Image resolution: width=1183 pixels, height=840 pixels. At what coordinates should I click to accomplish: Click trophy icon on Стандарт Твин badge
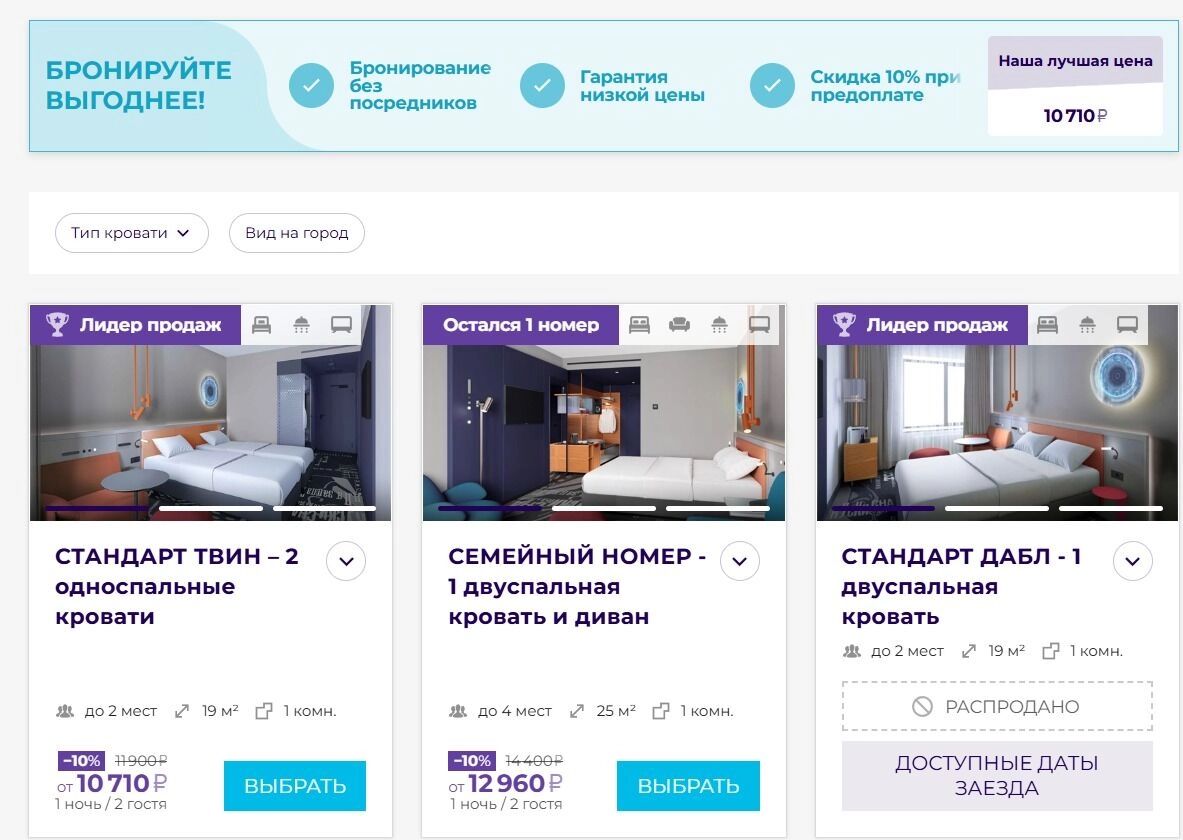click(57, 325)
